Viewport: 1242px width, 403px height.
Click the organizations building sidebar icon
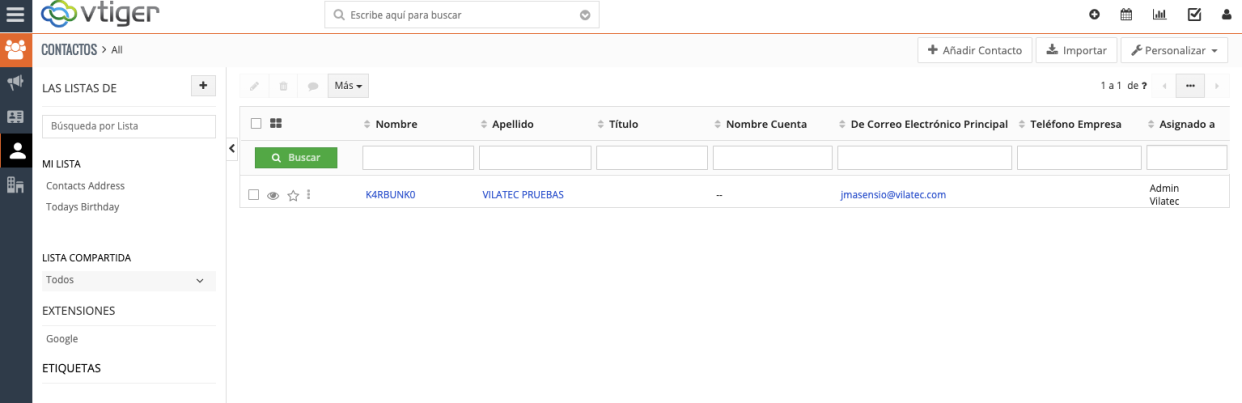(15, 185)
